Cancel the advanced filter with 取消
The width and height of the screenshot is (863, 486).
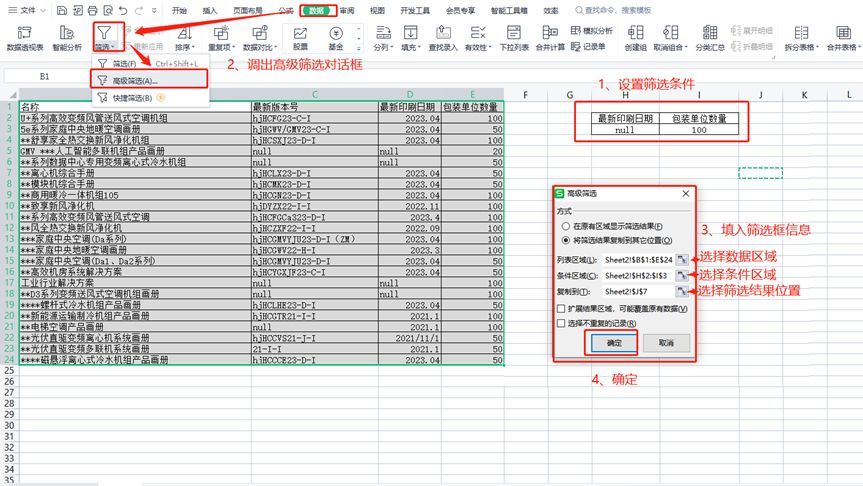666,343
